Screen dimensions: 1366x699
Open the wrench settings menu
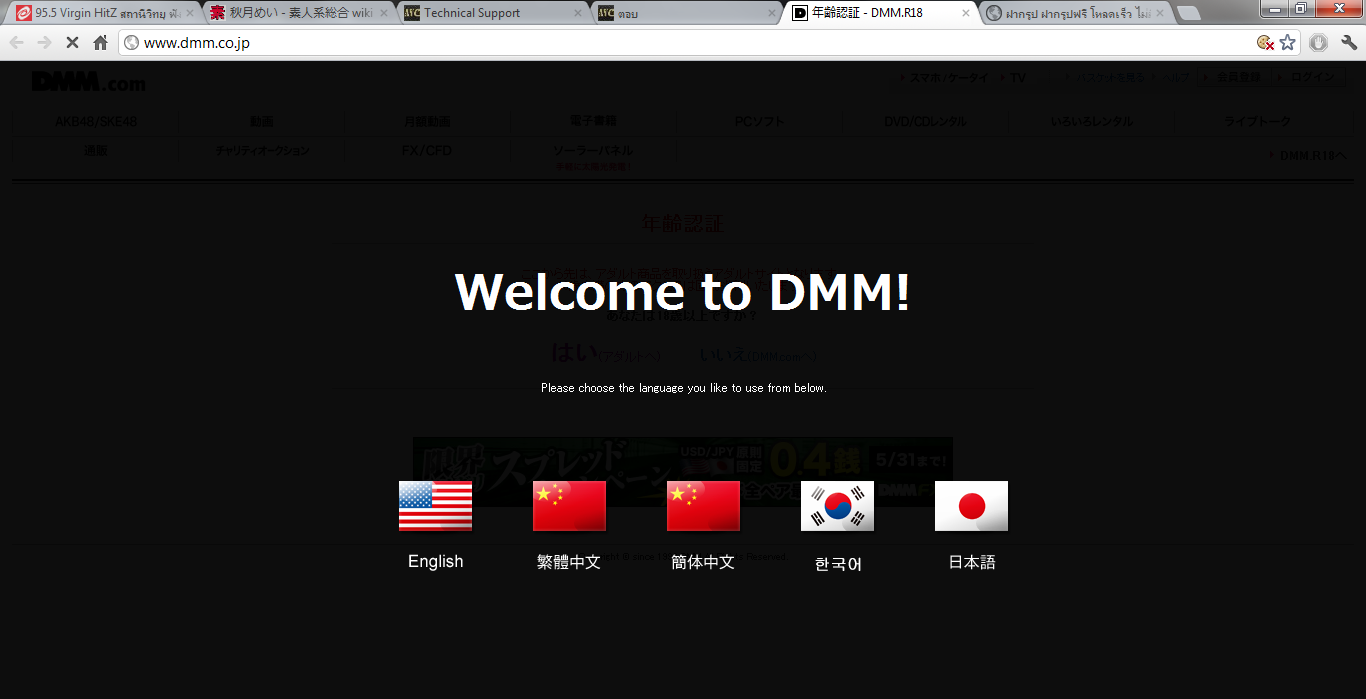pyautogui.click(x=1349, y=43)
